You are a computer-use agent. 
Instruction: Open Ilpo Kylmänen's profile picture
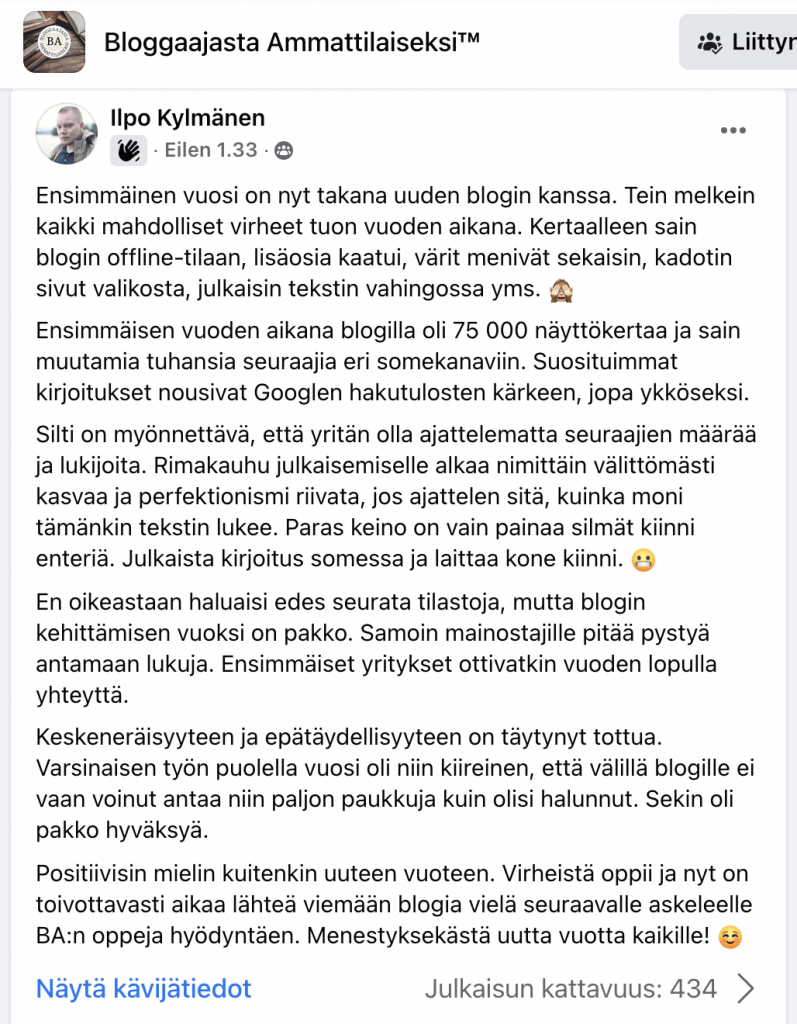(x=67, y=133)
